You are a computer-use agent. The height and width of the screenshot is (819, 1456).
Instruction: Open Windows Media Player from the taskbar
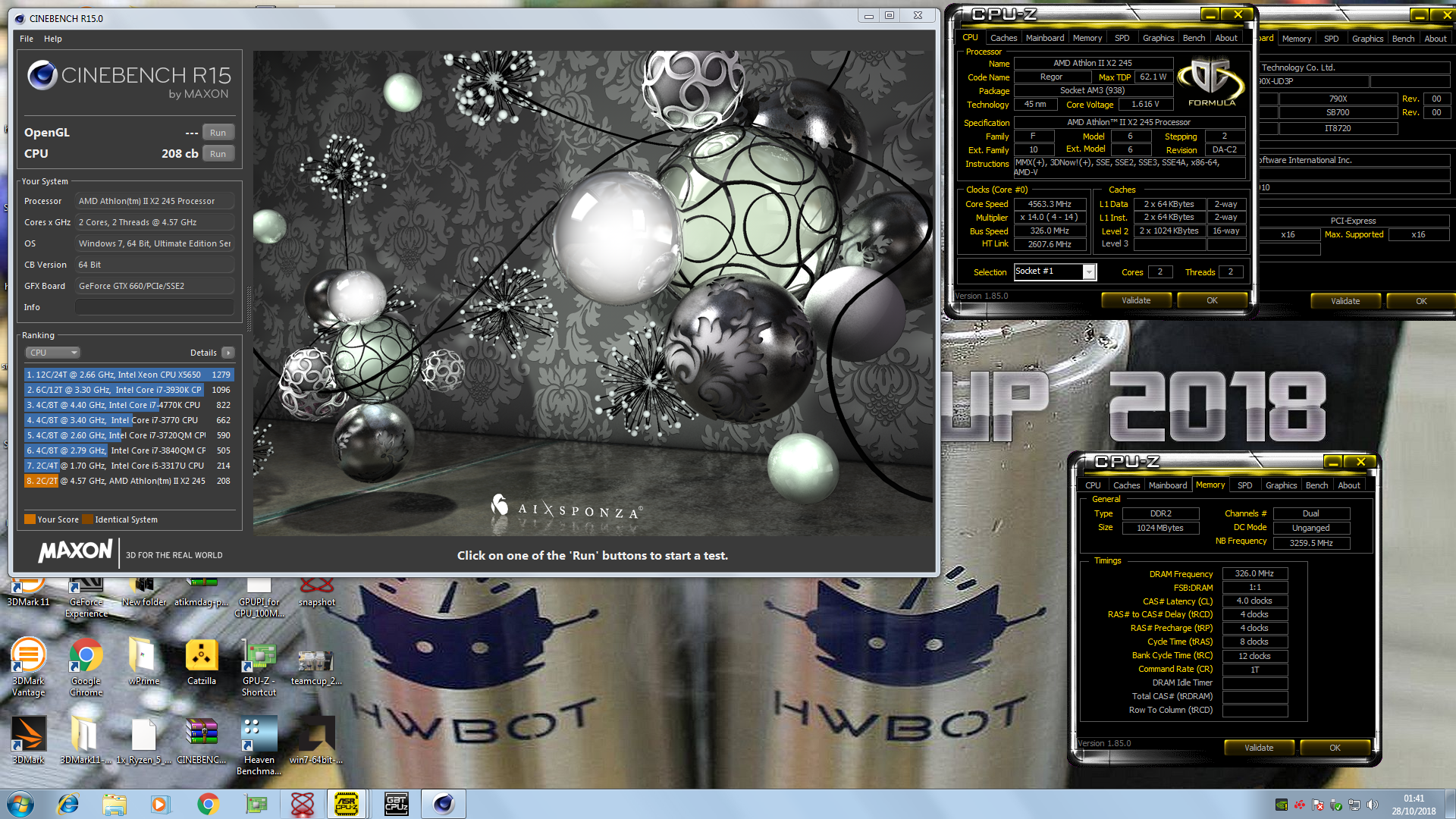click(x=160, y=804)
